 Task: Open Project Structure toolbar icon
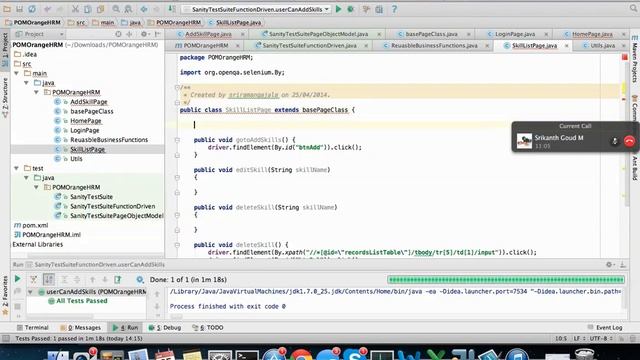pyautogui.click(x=379, y=9)
